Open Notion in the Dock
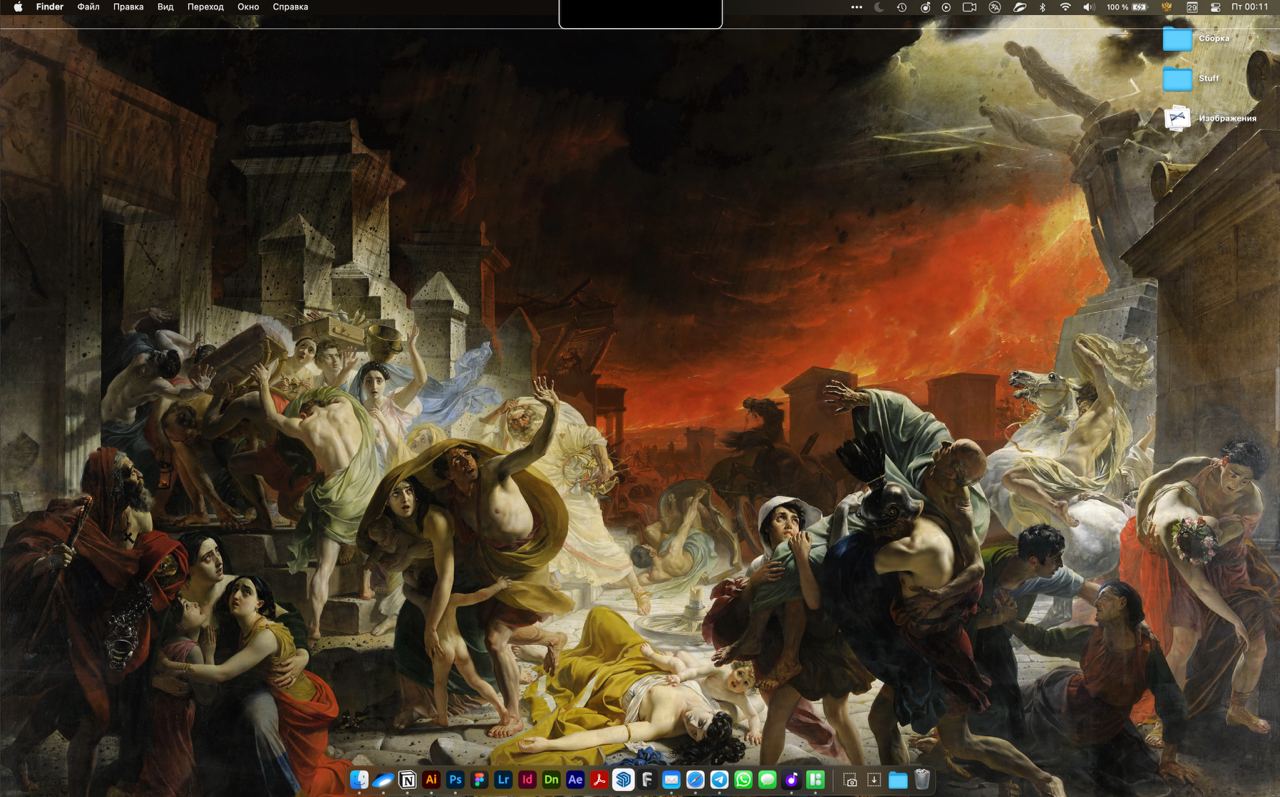1280x797 pixels. pyautogui.click(x=407, y=780)
